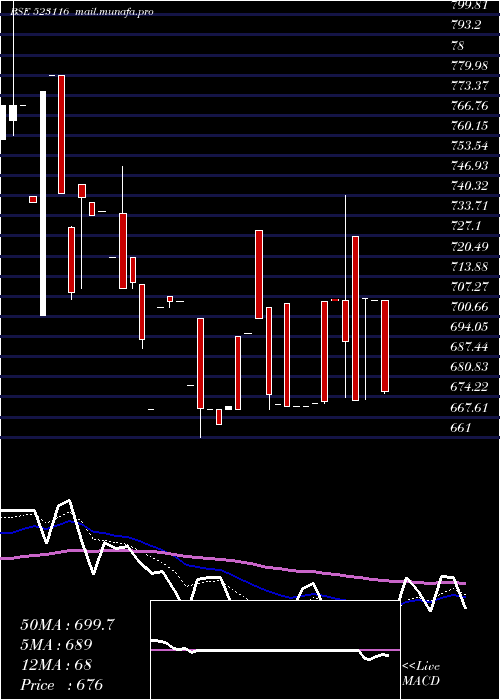Click the 779.98 price level label

point(471,66)
